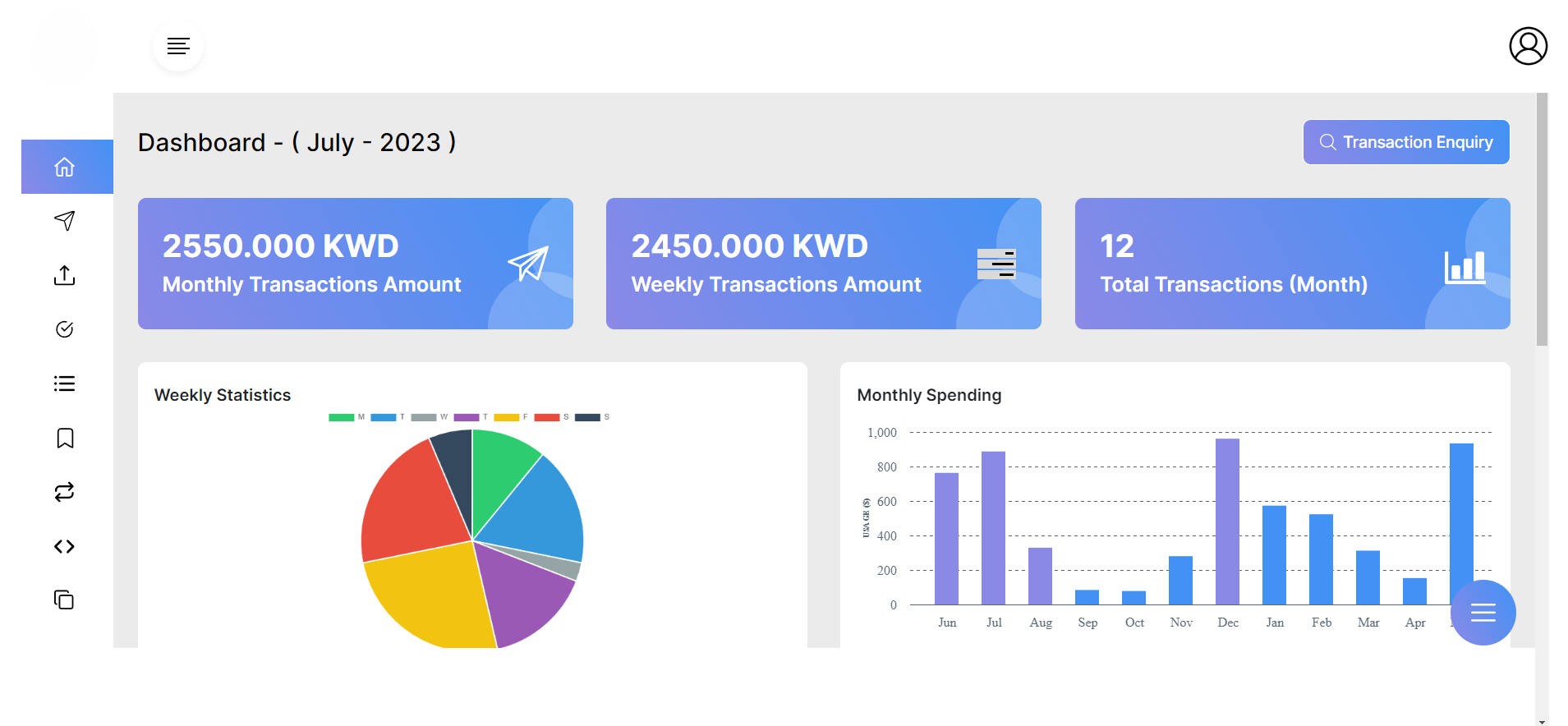Open the Home dashboard sidebar icon
The width and height of the screenshot is (1568, 726).
pyautogui.click(x=65, y=167)
